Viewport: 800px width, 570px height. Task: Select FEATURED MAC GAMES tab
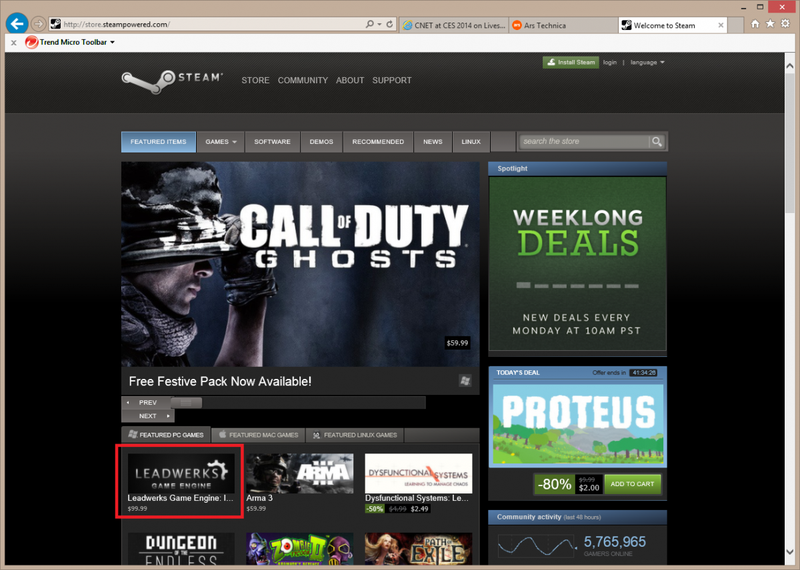click(258, 435)
